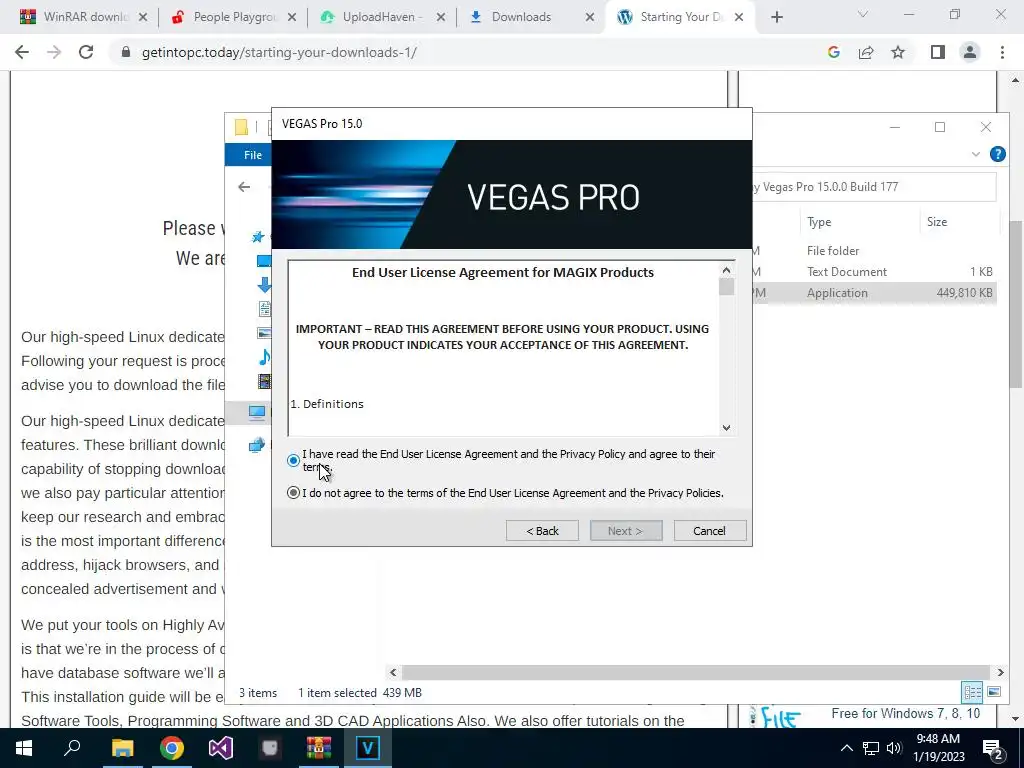Select the Application row sized 449,810 KB
This screenshot has height=768, width=1024.
tap(874, 293)
